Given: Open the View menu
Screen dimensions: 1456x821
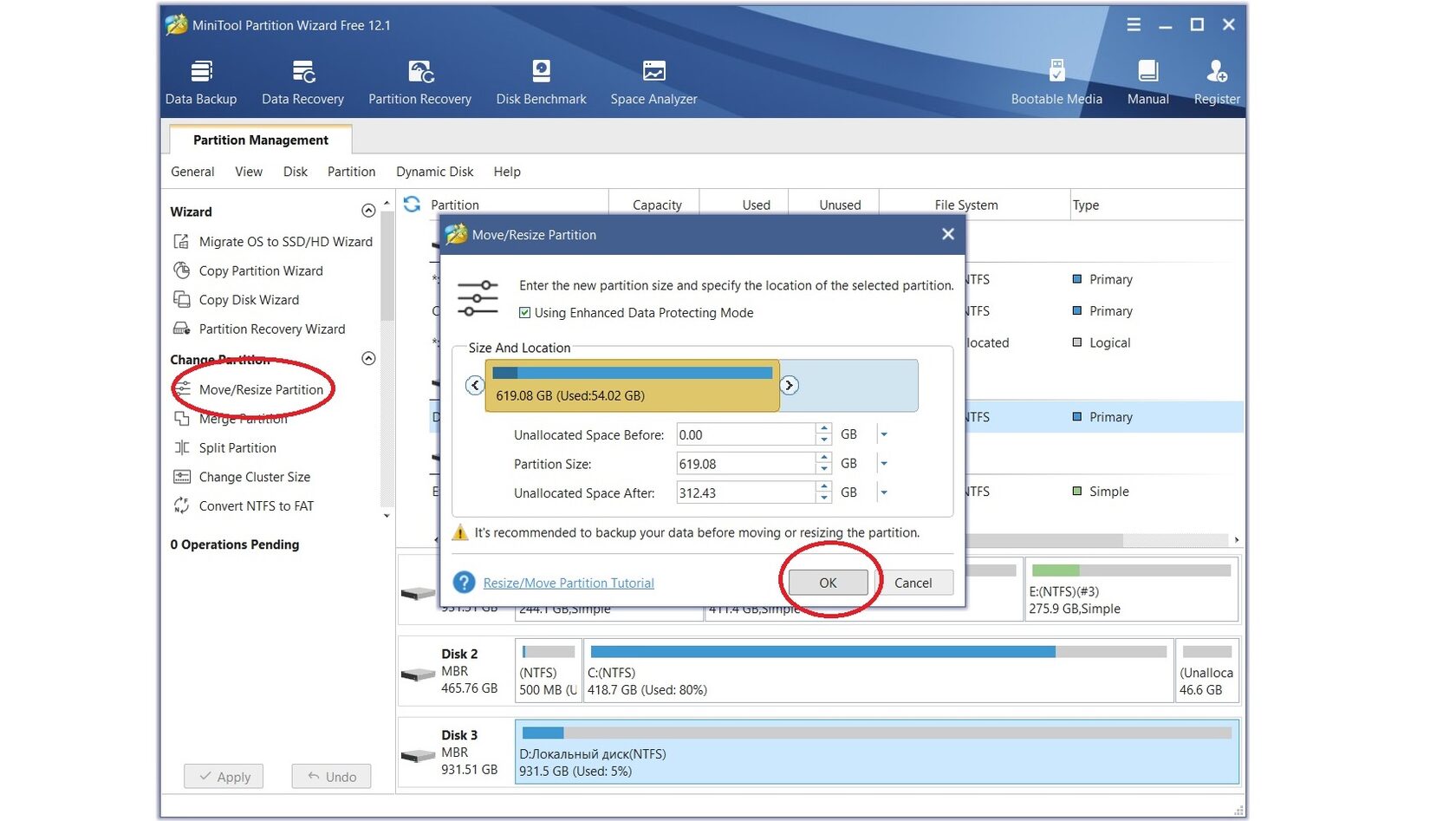Looking at the screenshot, I should (x=249, y=172).
